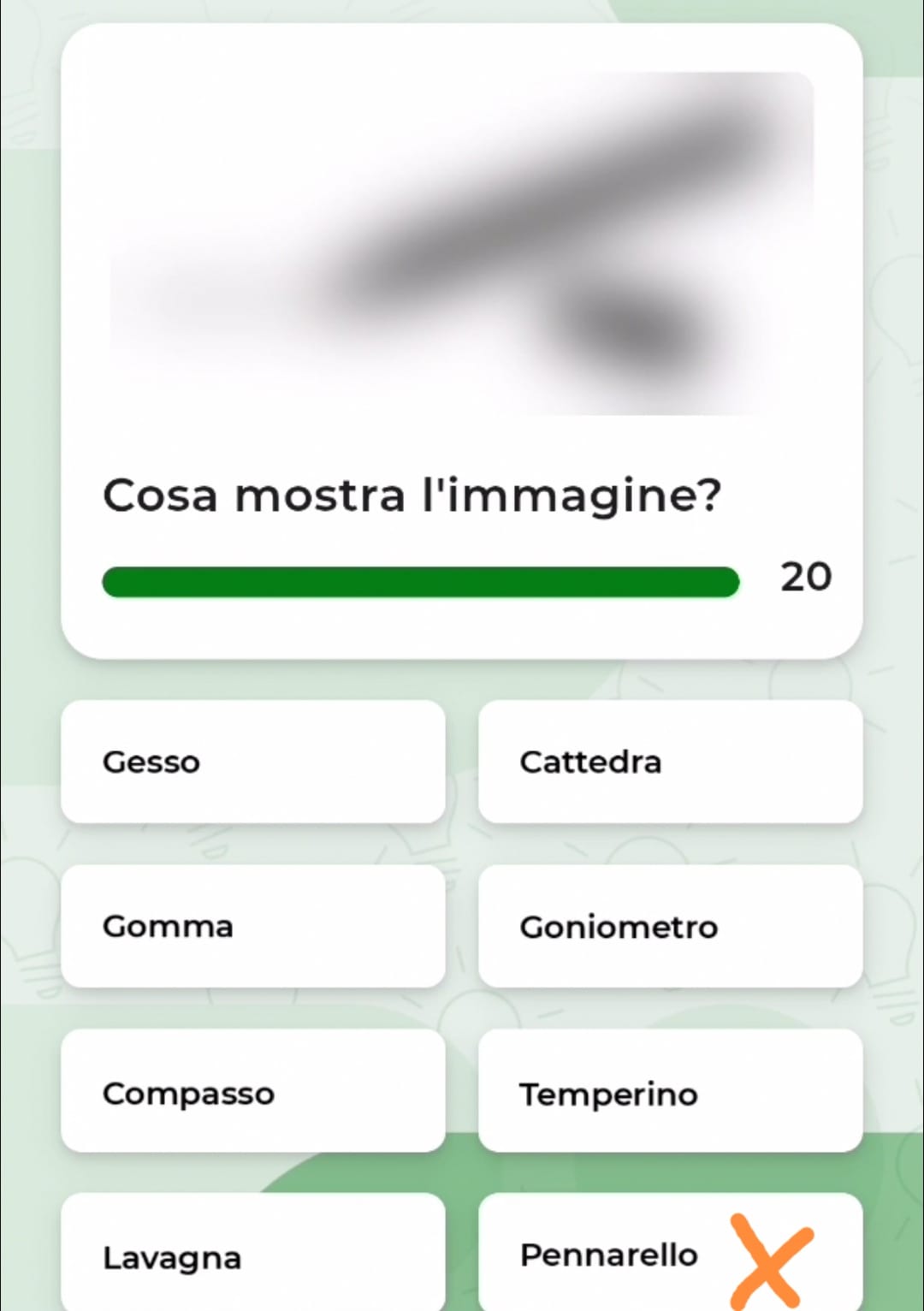This screenshot has height=1311, width=924.
Task: Pick "Gomma" as the answer
Action: pyautogui.click(x=253, y=926)
